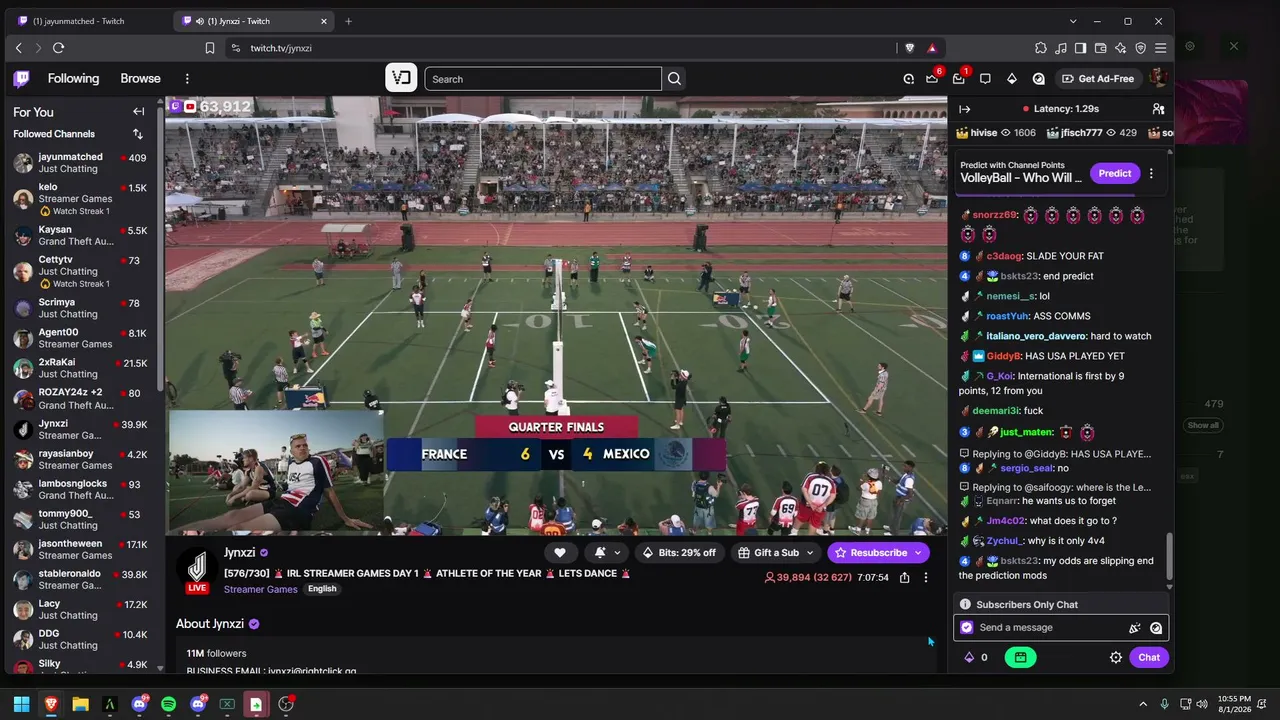This screenshot has height=720, width=1280.
Task: Open the Whispers speech bubble icon
Action: tap(985, 79)
